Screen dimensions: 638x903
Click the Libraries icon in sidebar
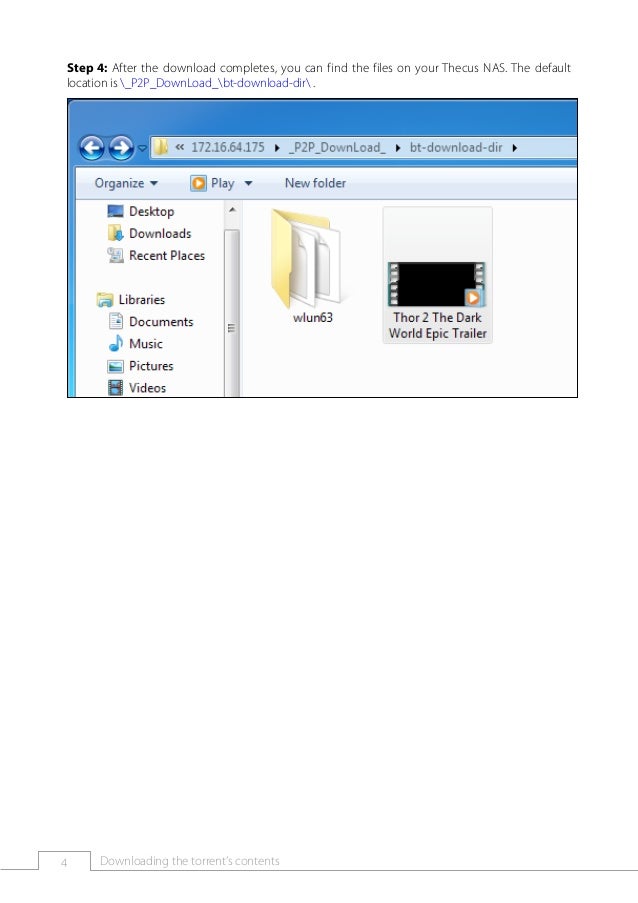click(x=105, y=299)
